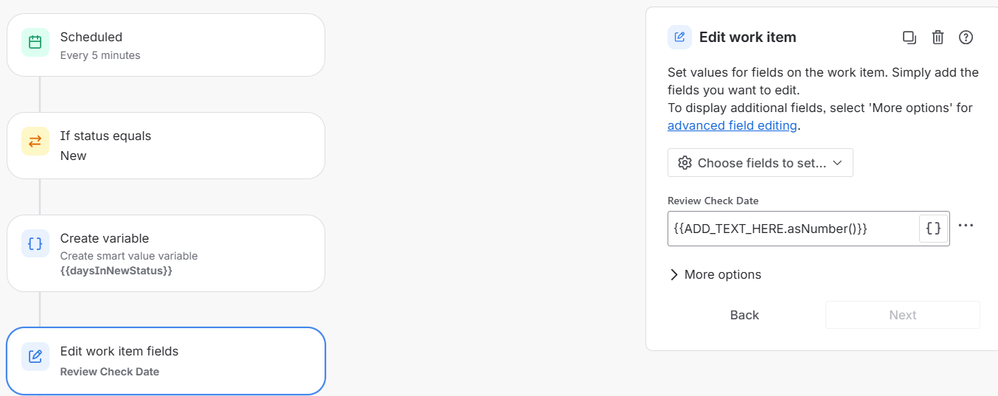
Task: Click the gear icon in Choose fields dropdown
Action: click(685, 163)
